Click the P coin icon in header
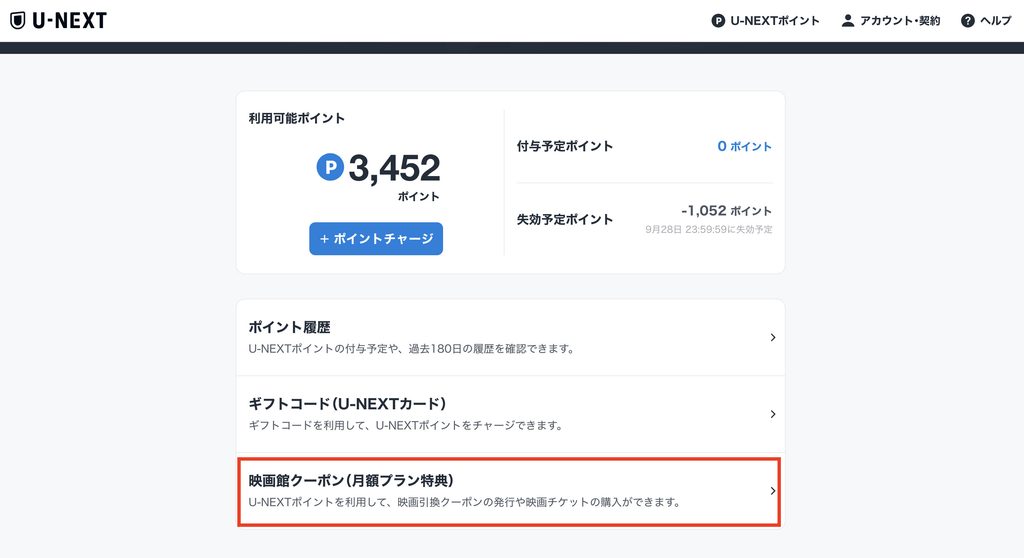The width and height of the screenshot is (1024, 558). [718, 21]
